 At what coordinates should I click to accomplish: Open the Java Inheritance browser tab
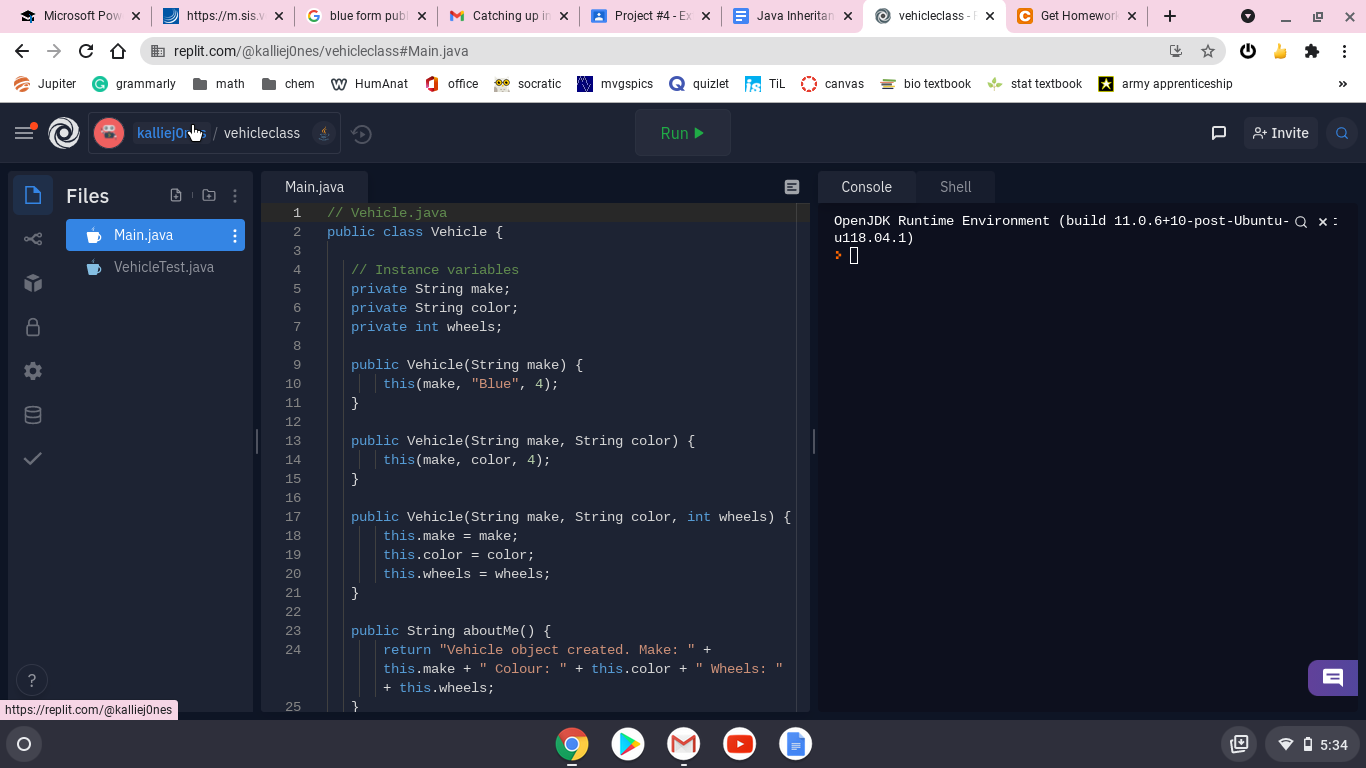coord(790,16)
